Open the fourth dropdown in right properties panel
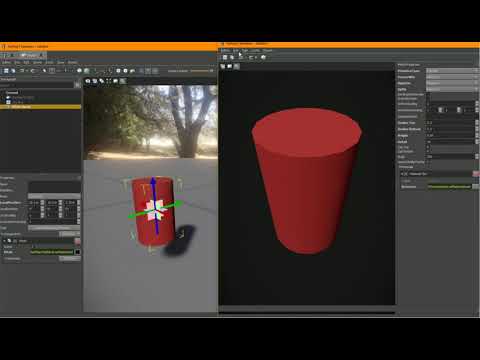The height and width of the screenshot is (360, 480). pos(452,89)
